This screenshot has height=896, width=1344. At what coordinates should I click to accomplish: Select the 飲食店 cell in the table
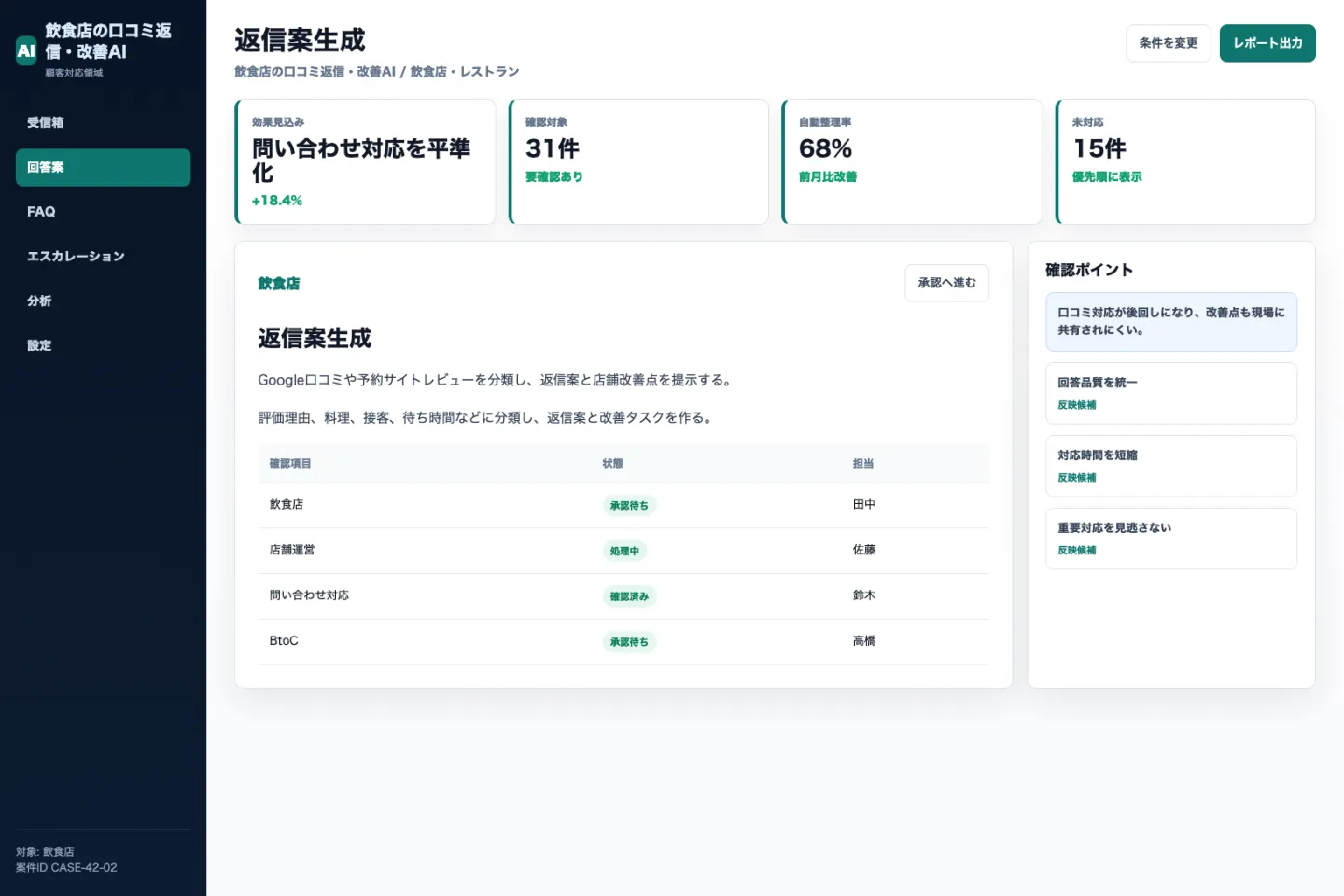pos(287,504)
